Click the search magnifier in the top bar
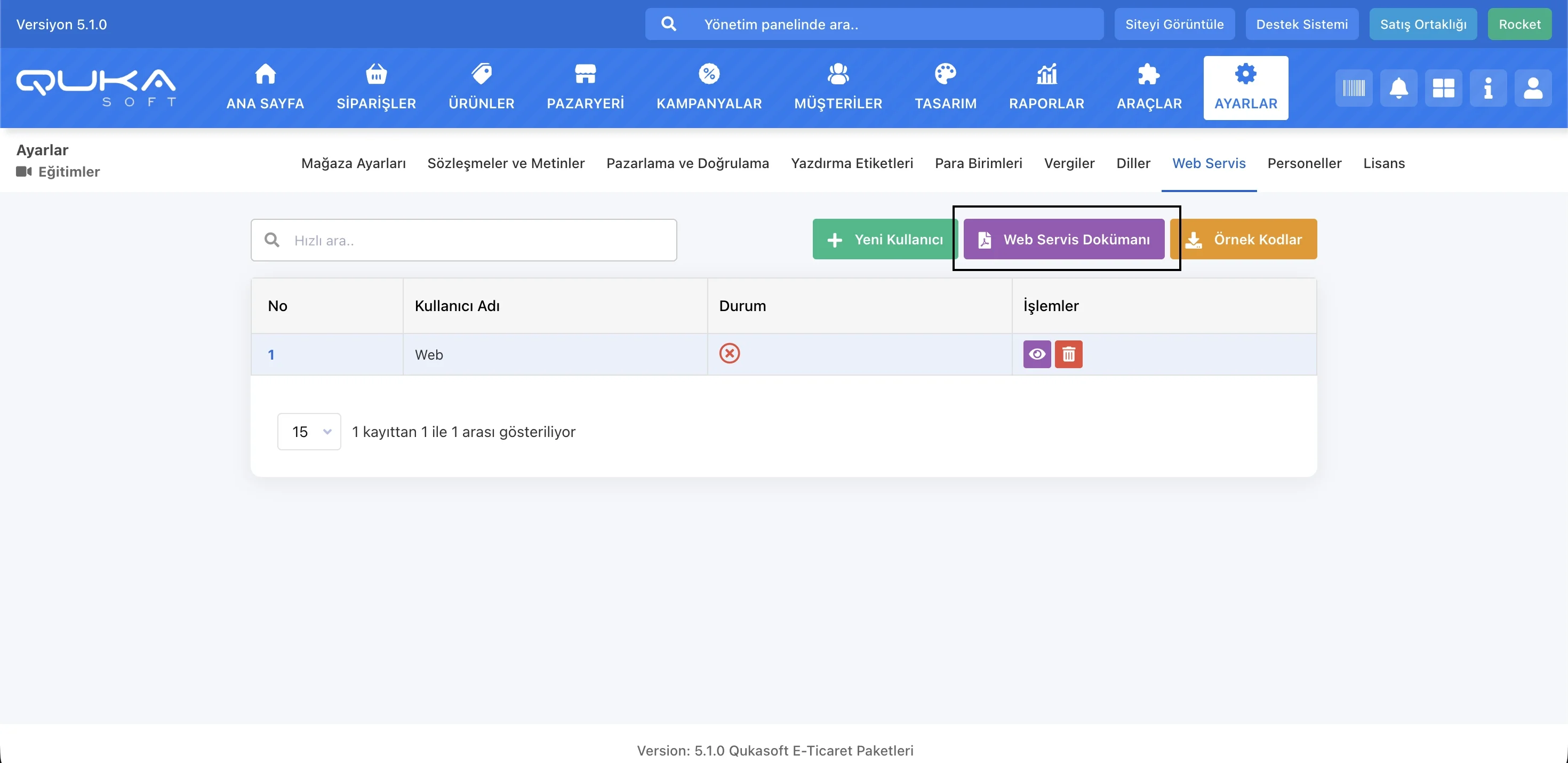Viewport: 1568px width, 763px height. [668, 25]
